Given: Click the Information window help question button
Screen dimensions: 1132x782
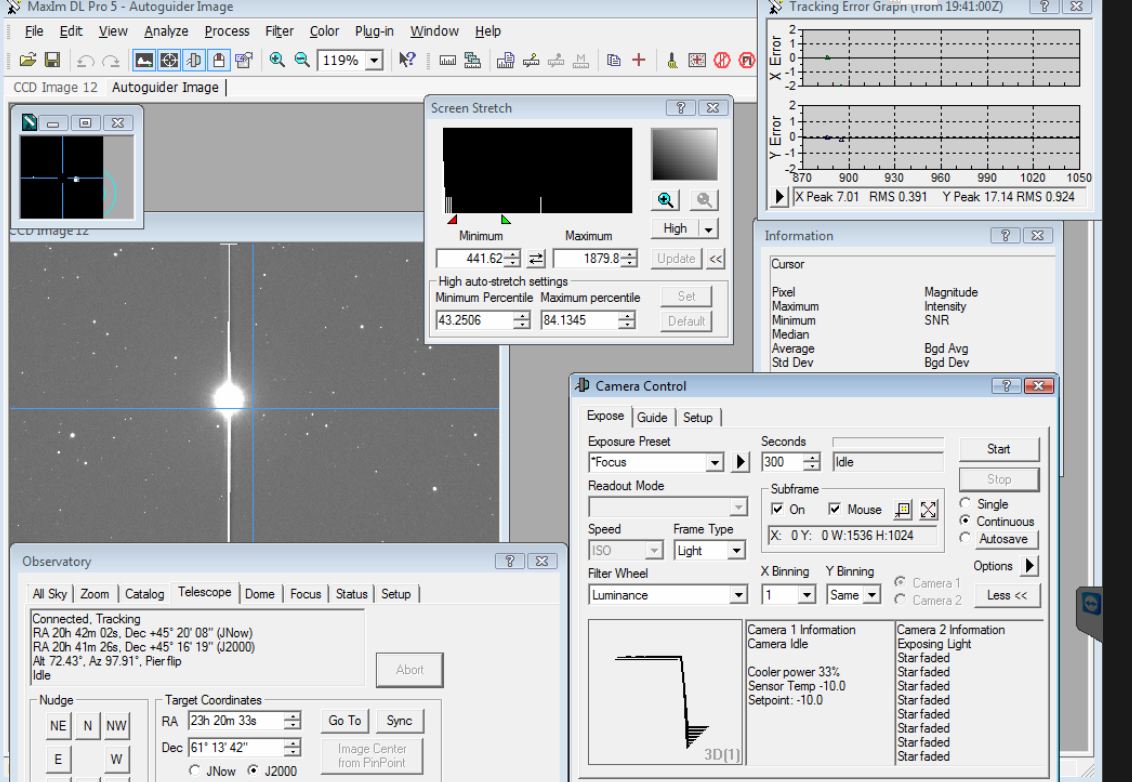Looking at the screenshot, I should (1004, 235).
